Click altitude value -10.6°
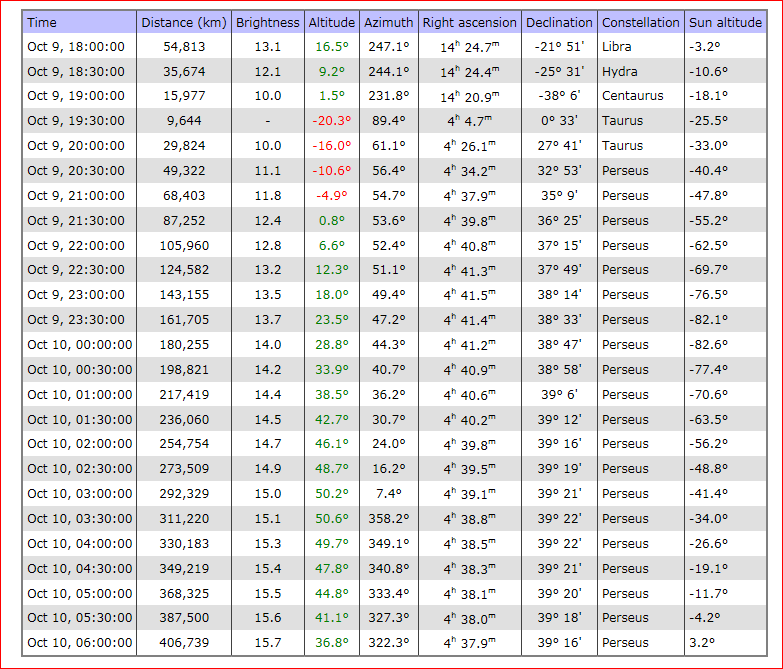The image size is (783, 669). [332, 170]
